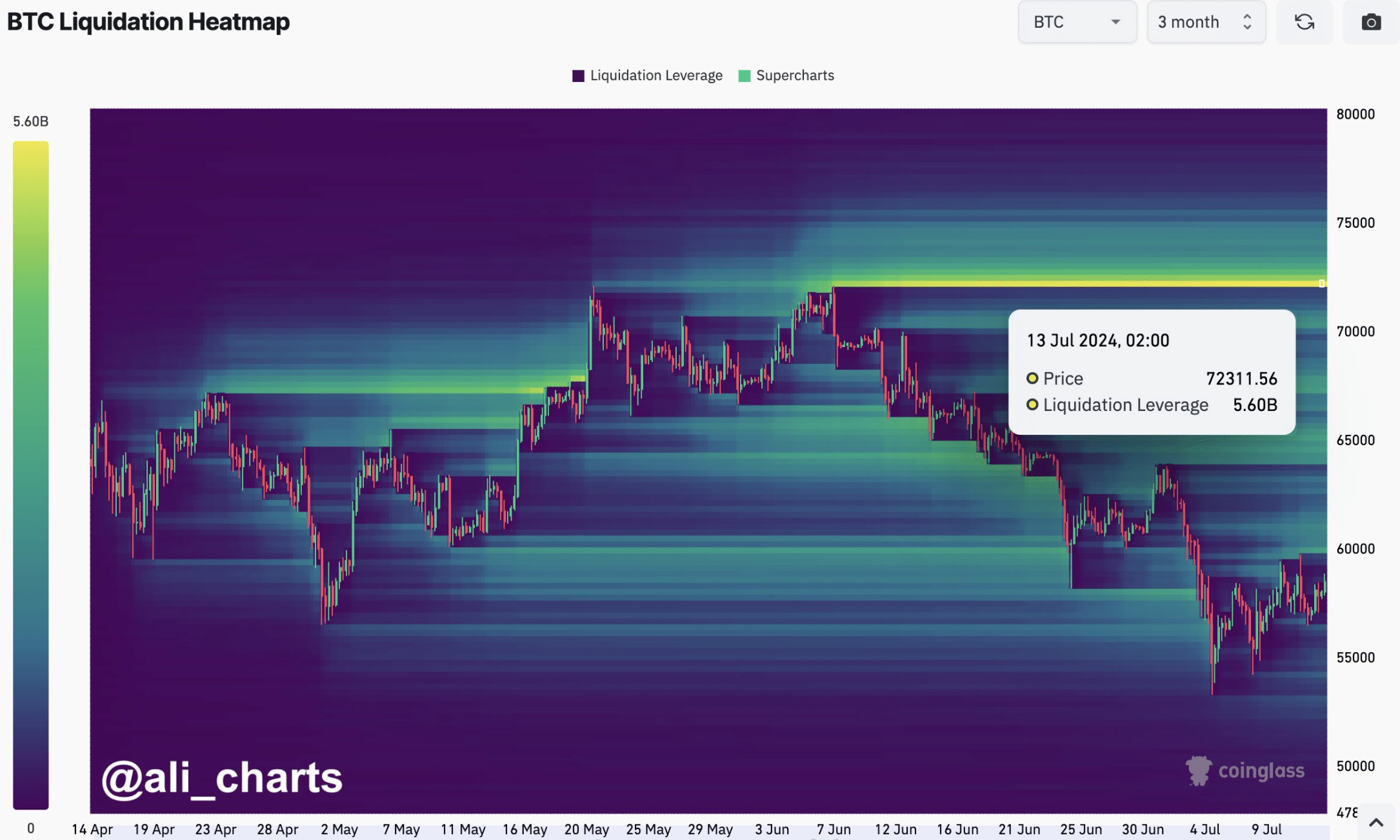
Task: Click the 21 Jun date label
Action: [1019, 830]
